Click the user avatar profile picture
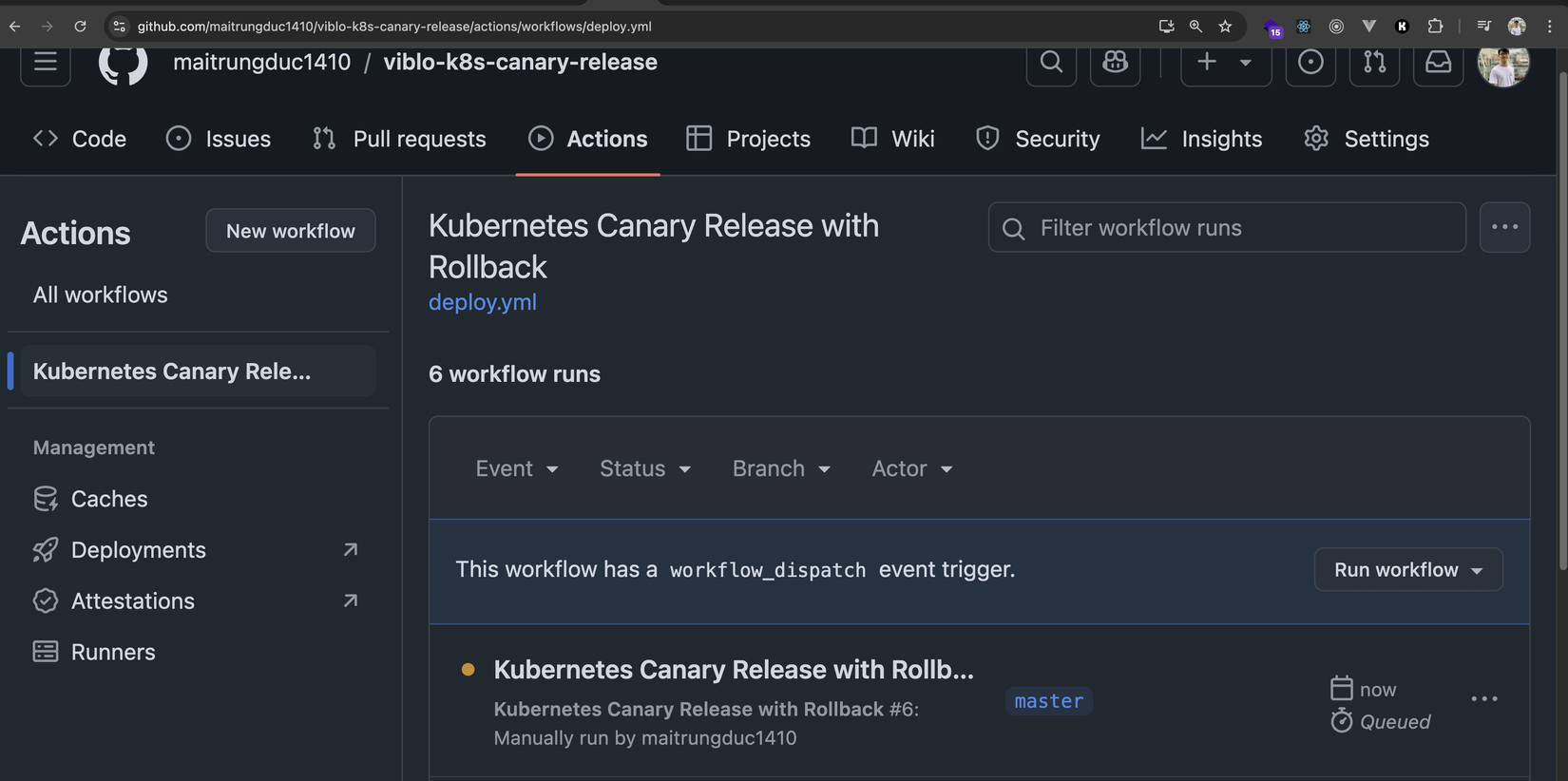Image resolution: width=1568 pixels, height=781 pixels. tap(1502, 63)
